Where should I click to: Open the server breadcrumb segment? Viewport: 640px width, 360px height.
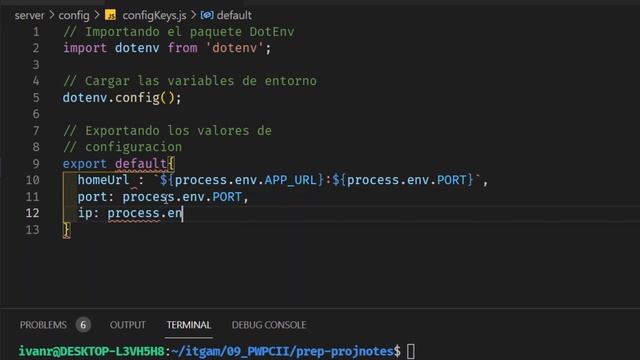tap(29, 16)
